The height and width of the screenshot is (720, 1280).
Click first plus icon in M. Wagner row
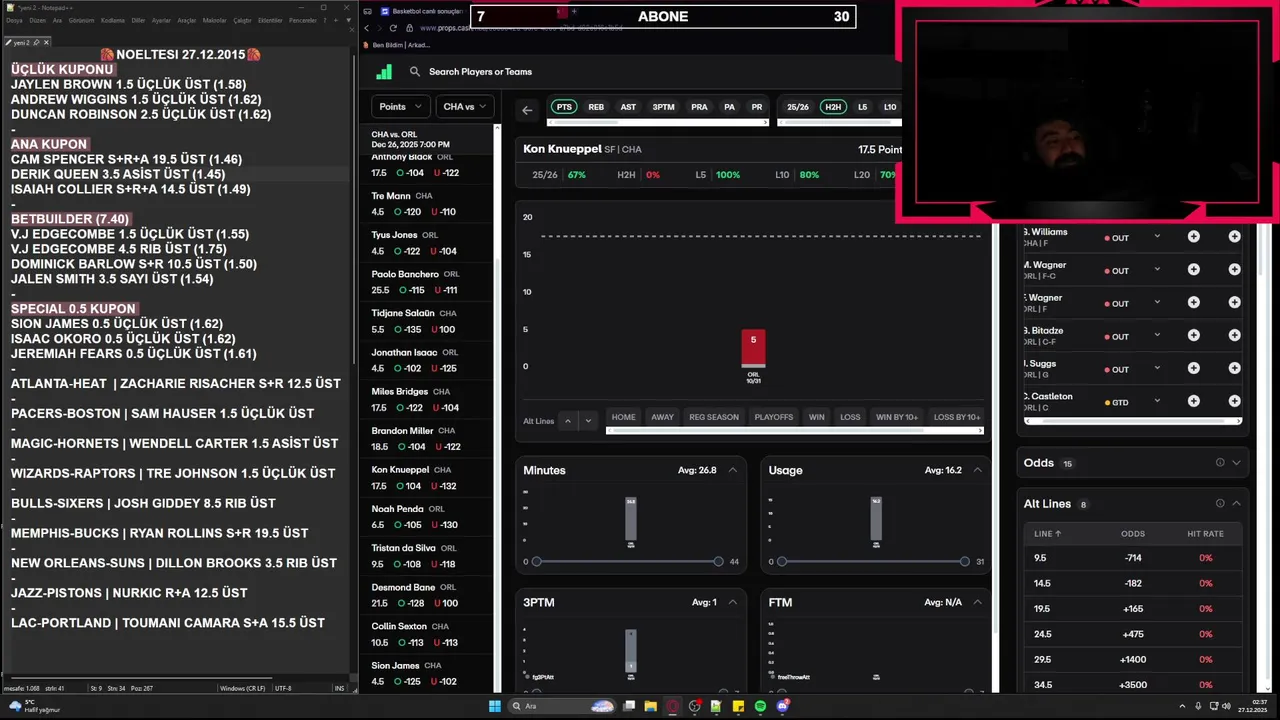click(x=1193, y=270)
